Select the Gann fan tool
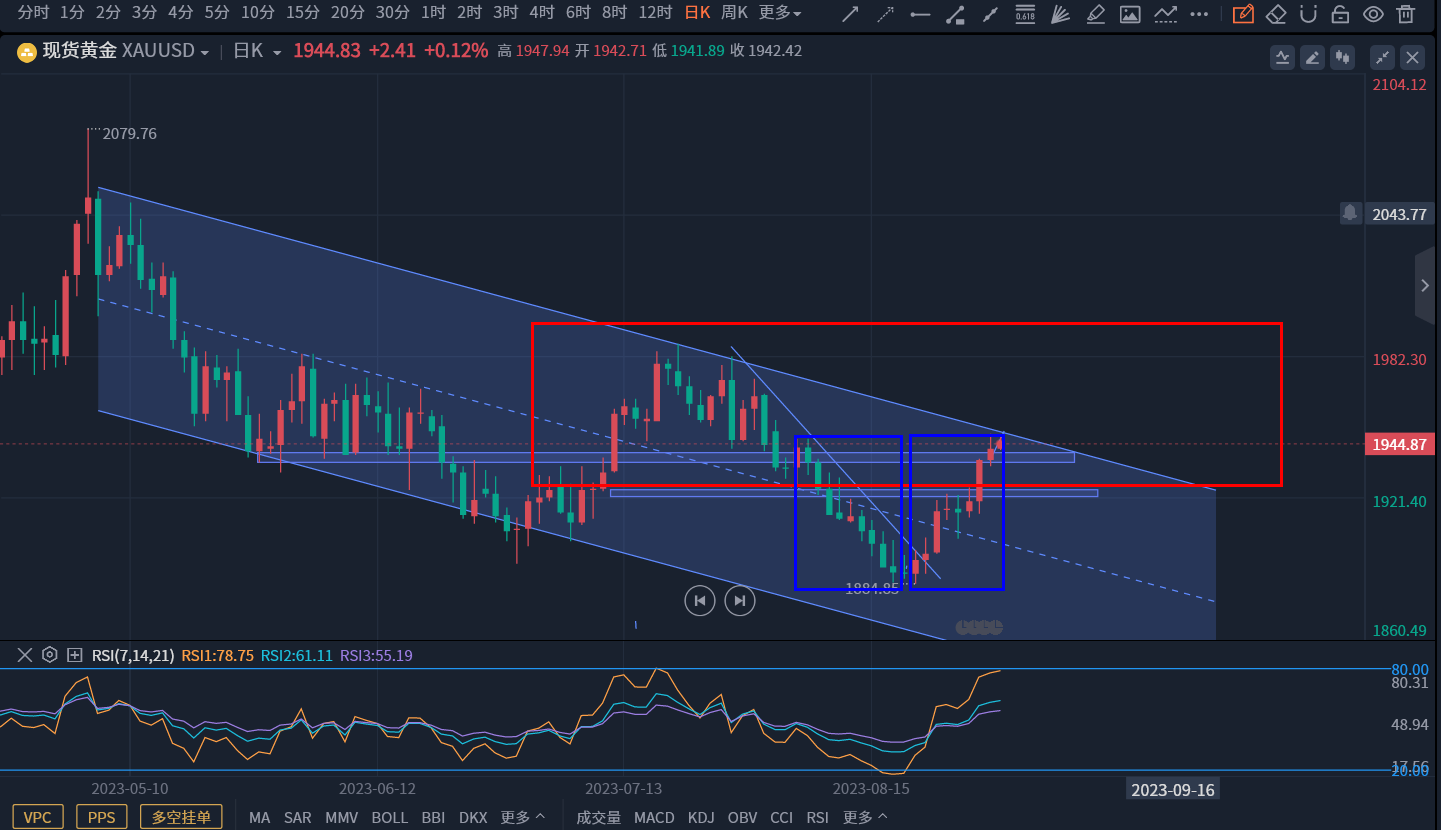 [1060, 14]
